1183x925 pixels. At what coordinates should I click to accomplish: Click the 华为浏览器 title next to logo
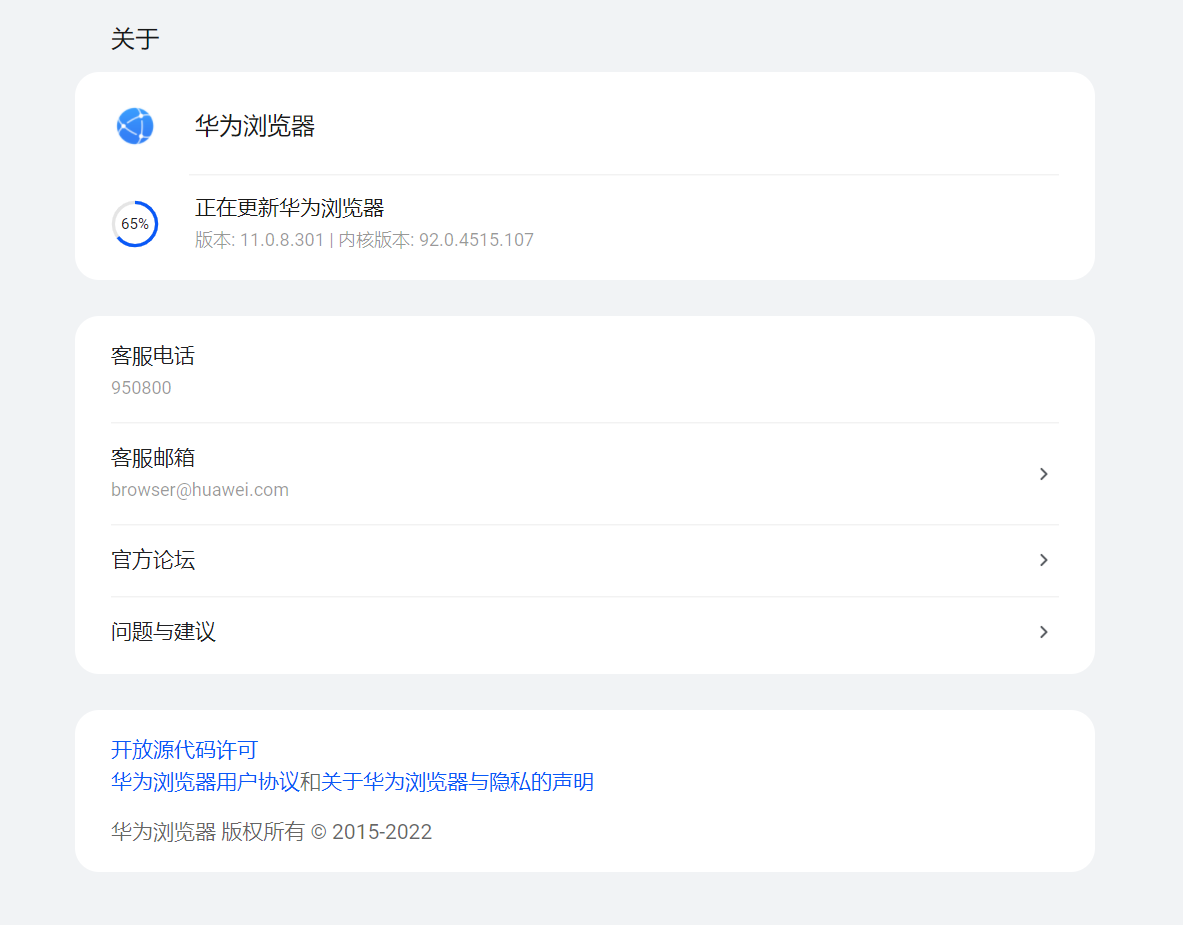tap(255, 127)
